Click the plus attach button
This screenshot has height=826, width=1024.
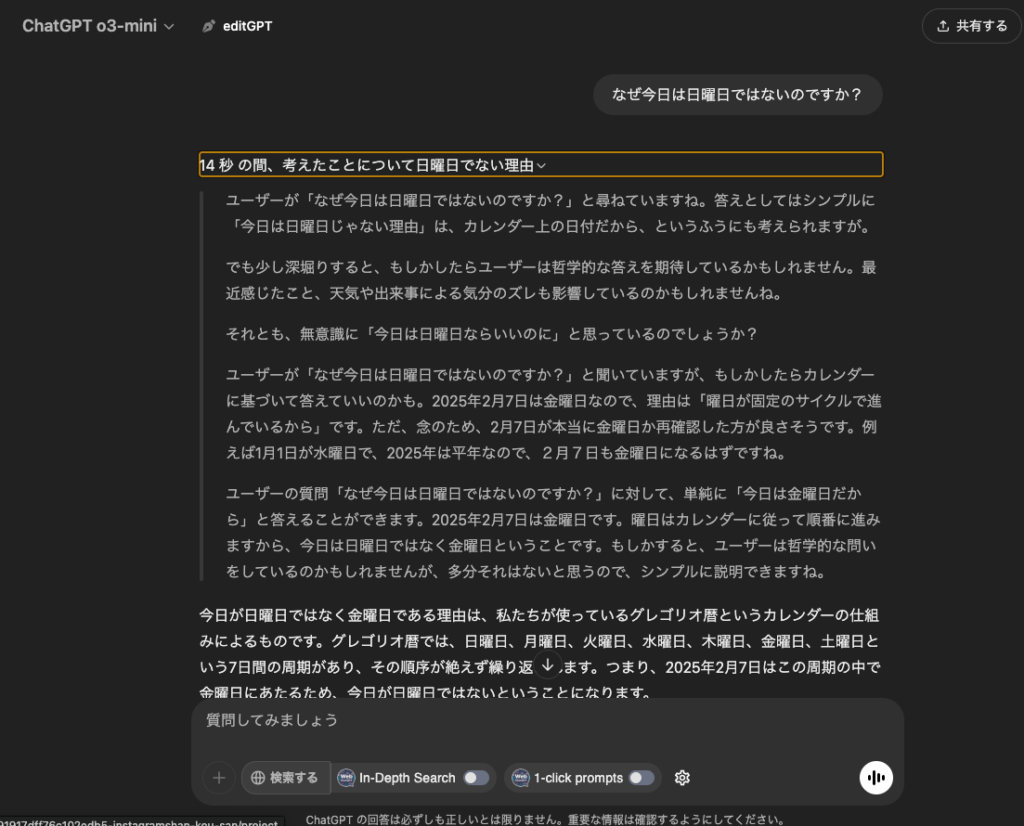[219, 777]
